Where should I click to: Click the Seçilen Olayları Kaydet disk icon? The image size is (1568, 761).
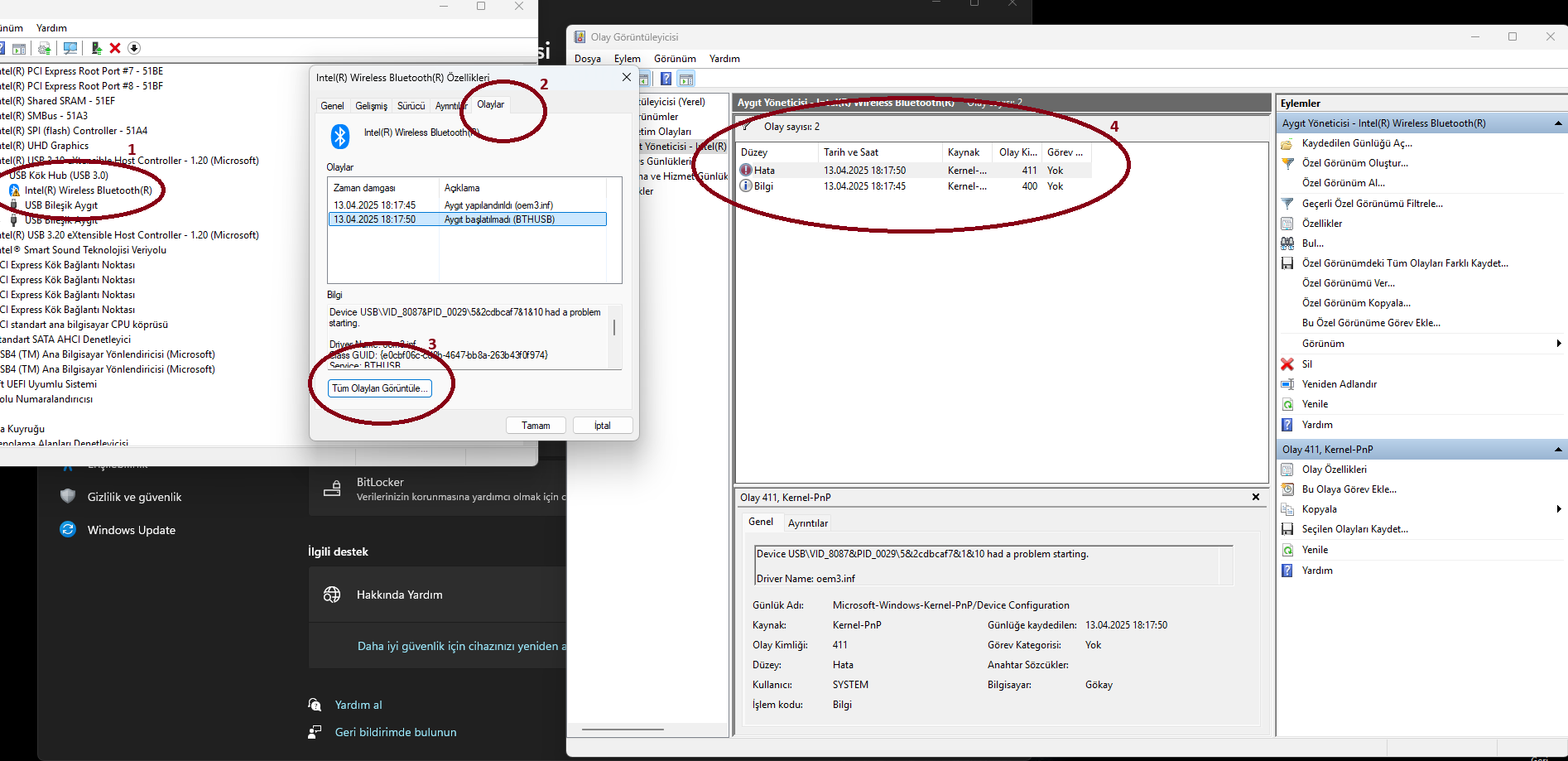pyautogui.click(x=1287, y=529)
